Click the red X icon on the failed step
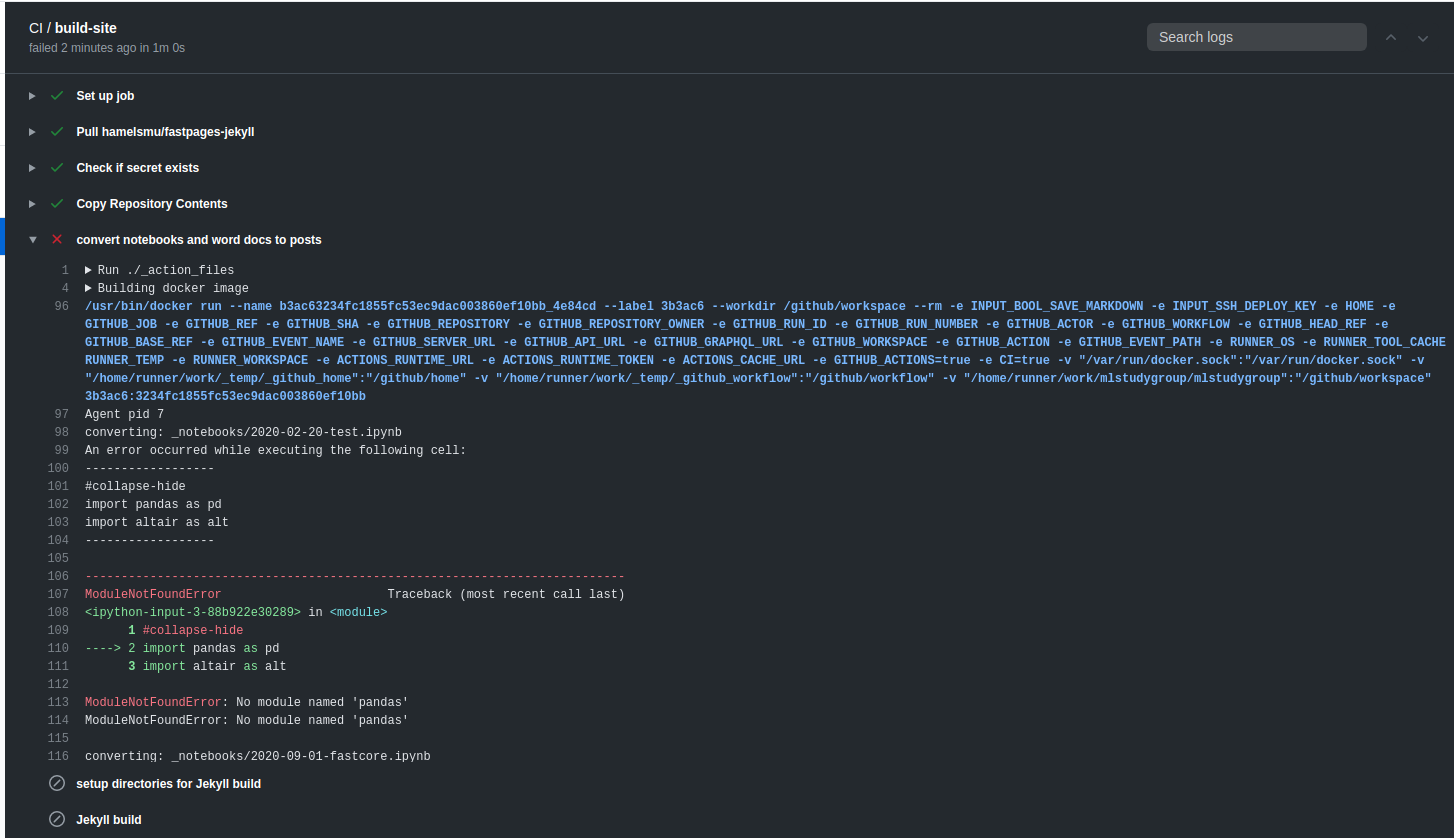The width and height of the screenshot is (1454, 838). click(x=57, y=239)
